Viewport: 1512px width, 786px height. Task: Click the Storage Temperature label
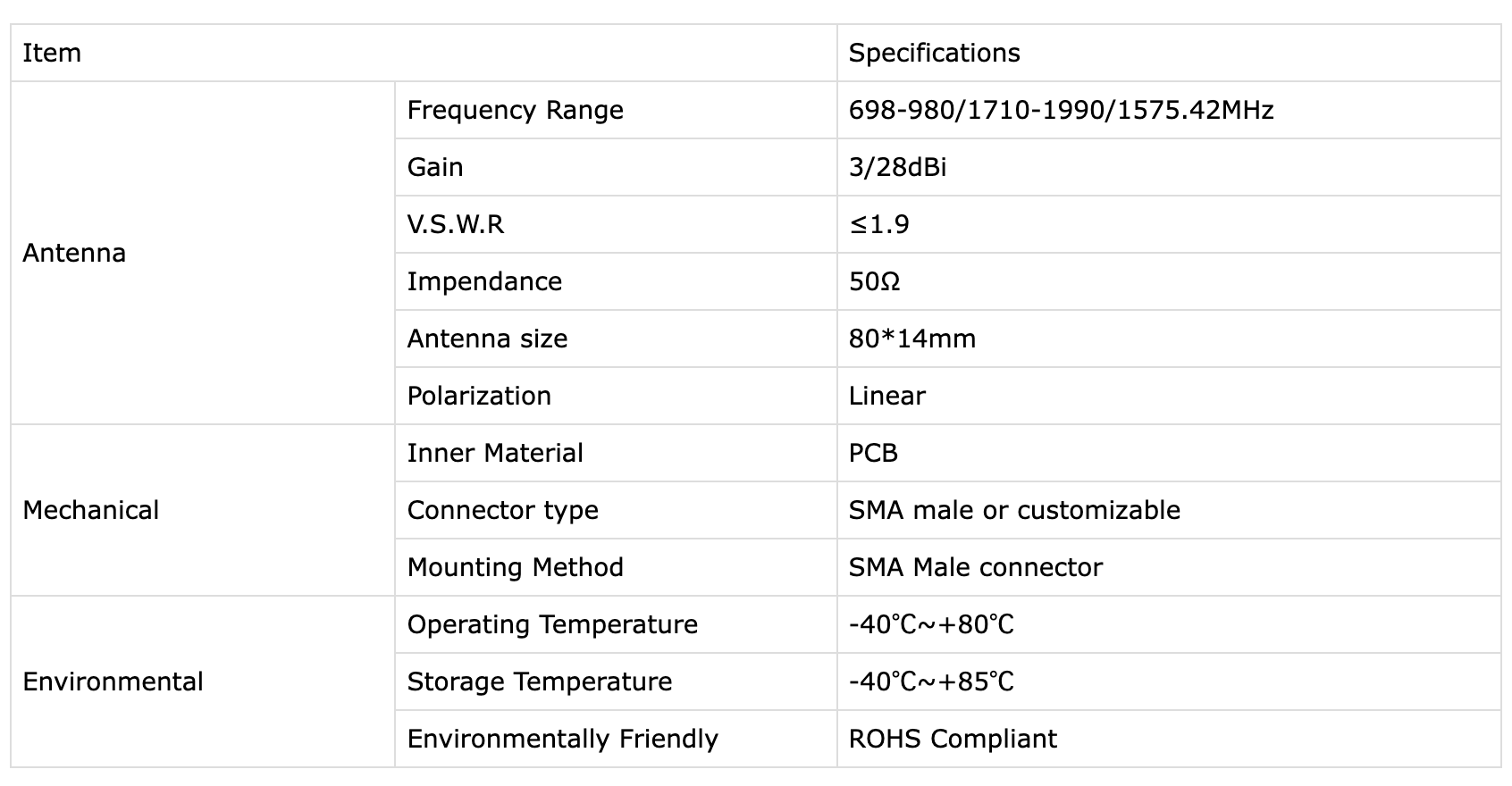pyautogui.click(x=539, y=681)
